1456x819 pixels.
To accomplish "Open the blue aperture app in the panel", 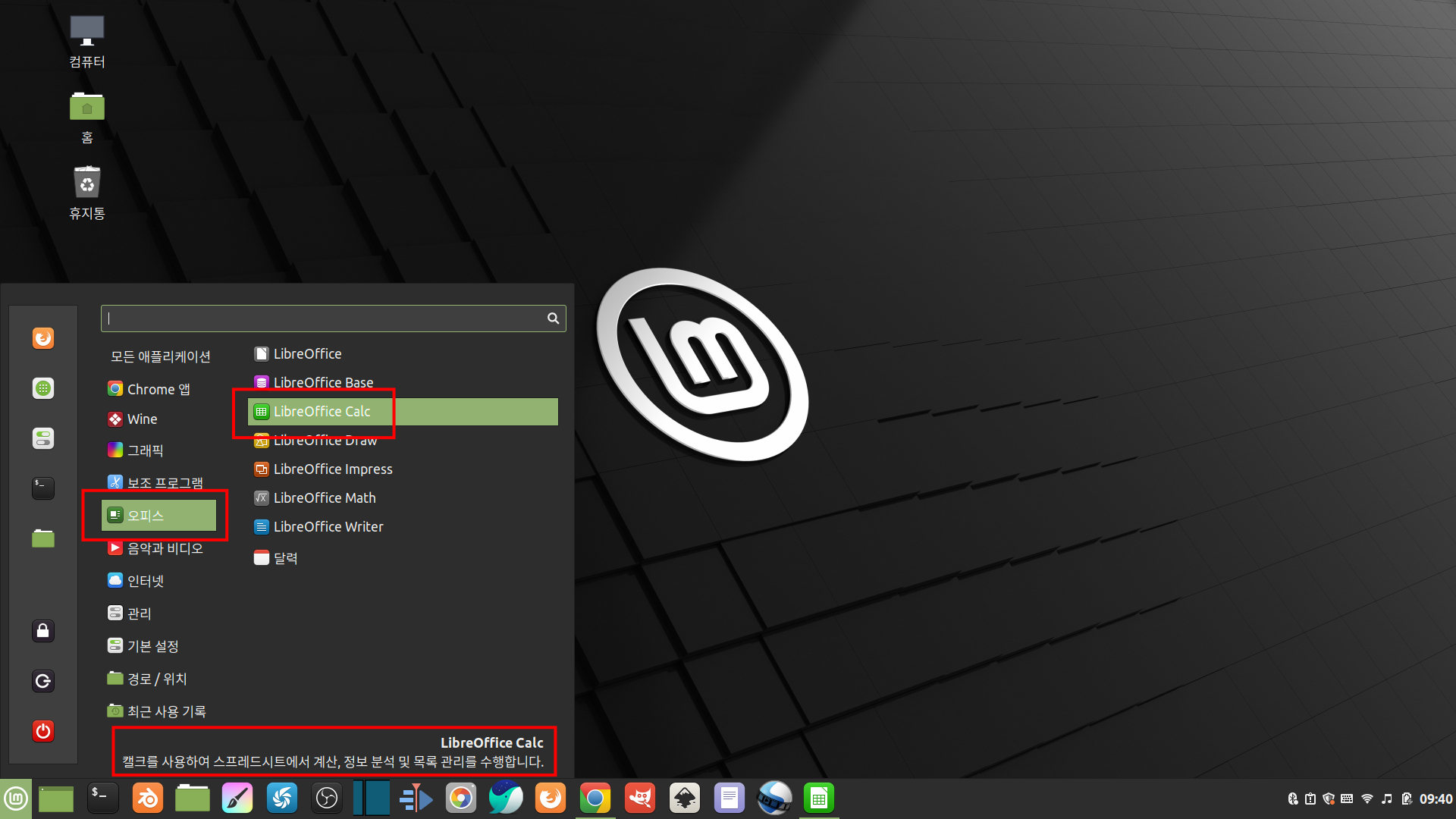I will 282,799.
